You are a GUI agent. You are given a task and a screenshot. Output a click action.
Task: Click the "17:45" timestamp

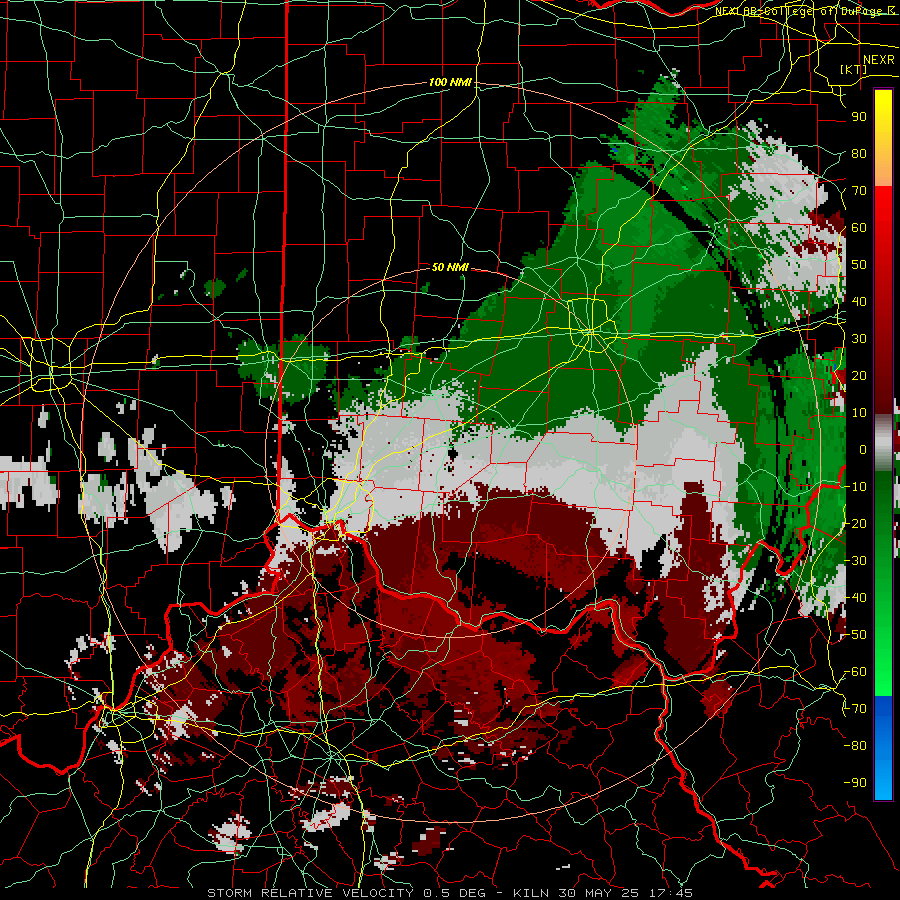tap(670, 893)
